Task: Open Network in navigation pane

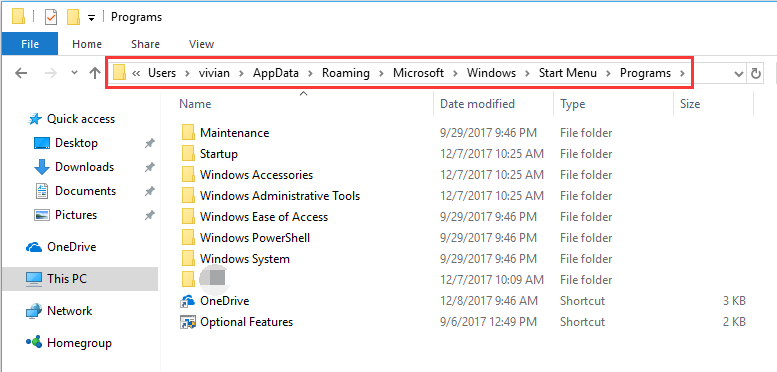Action: click(x=69, y=311)
